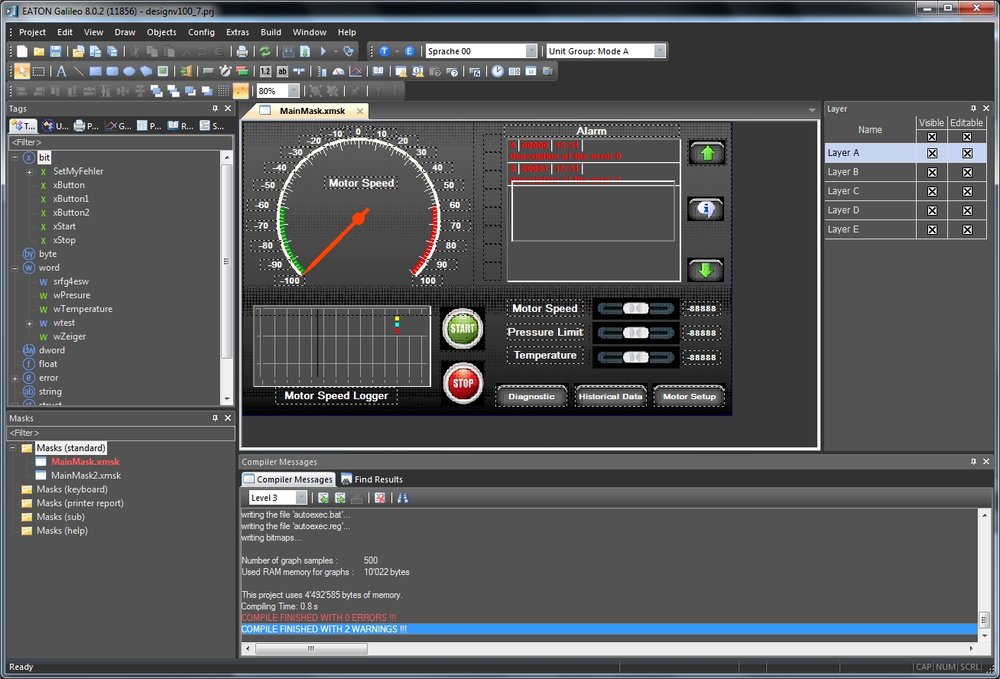Click the Diagnostic button on mask
This screenshot has height=679, width=1000.
point(531,396)
